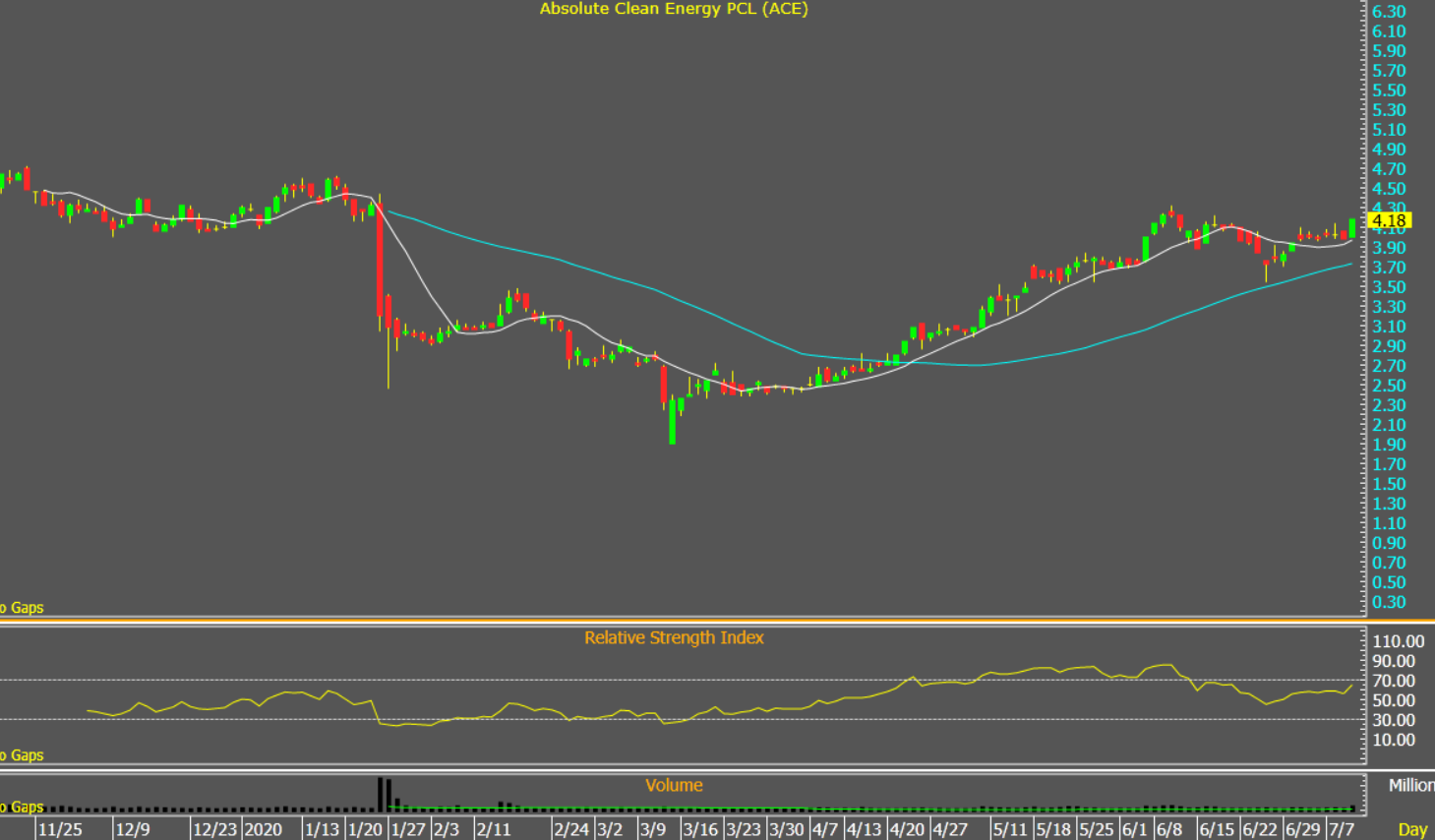Select the 4/27 date label

tap(950, 829)
